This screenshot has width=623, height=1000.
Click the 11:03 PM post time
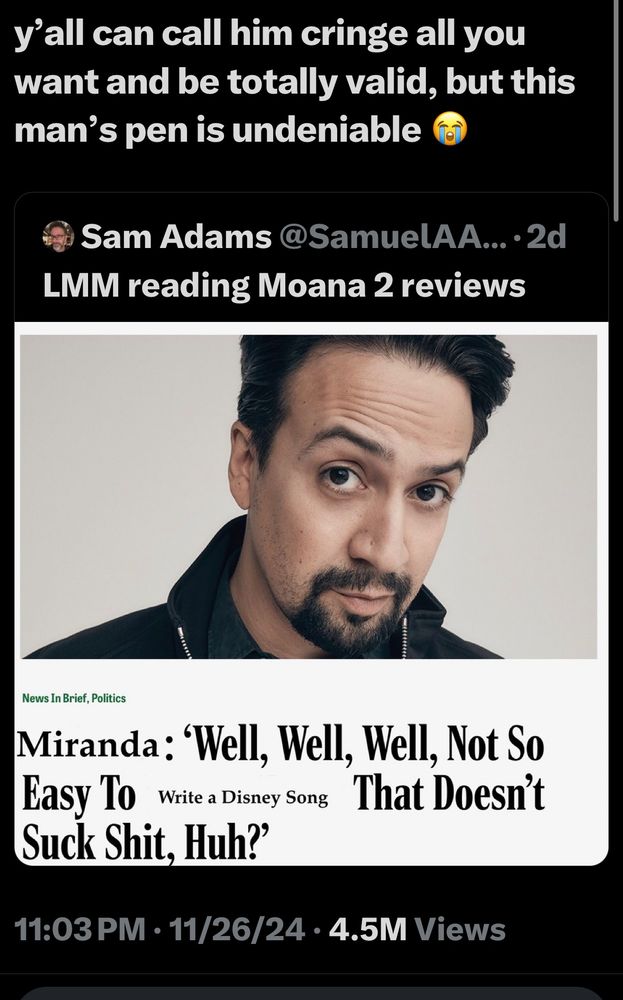pyautogui.click(x=80, y=929)
